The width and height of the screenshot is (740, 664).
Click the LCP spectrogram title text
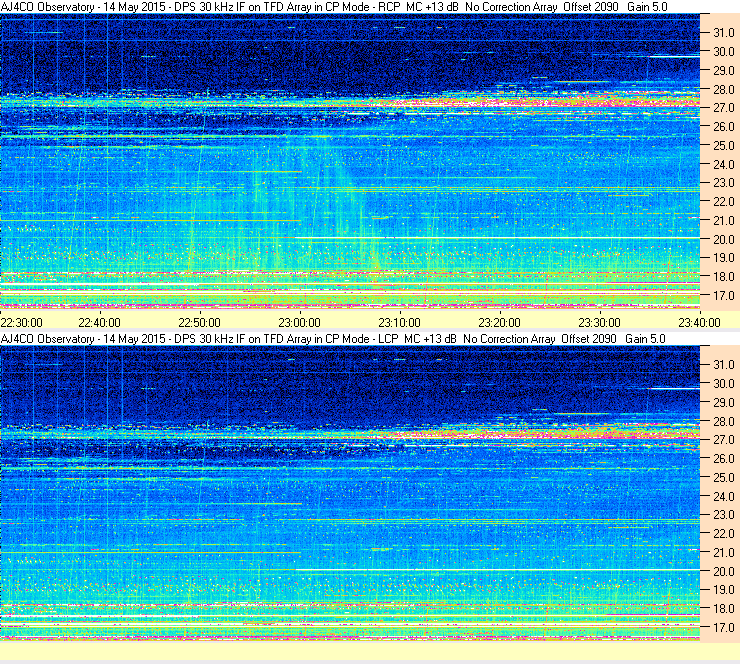[x=333, y=338]
